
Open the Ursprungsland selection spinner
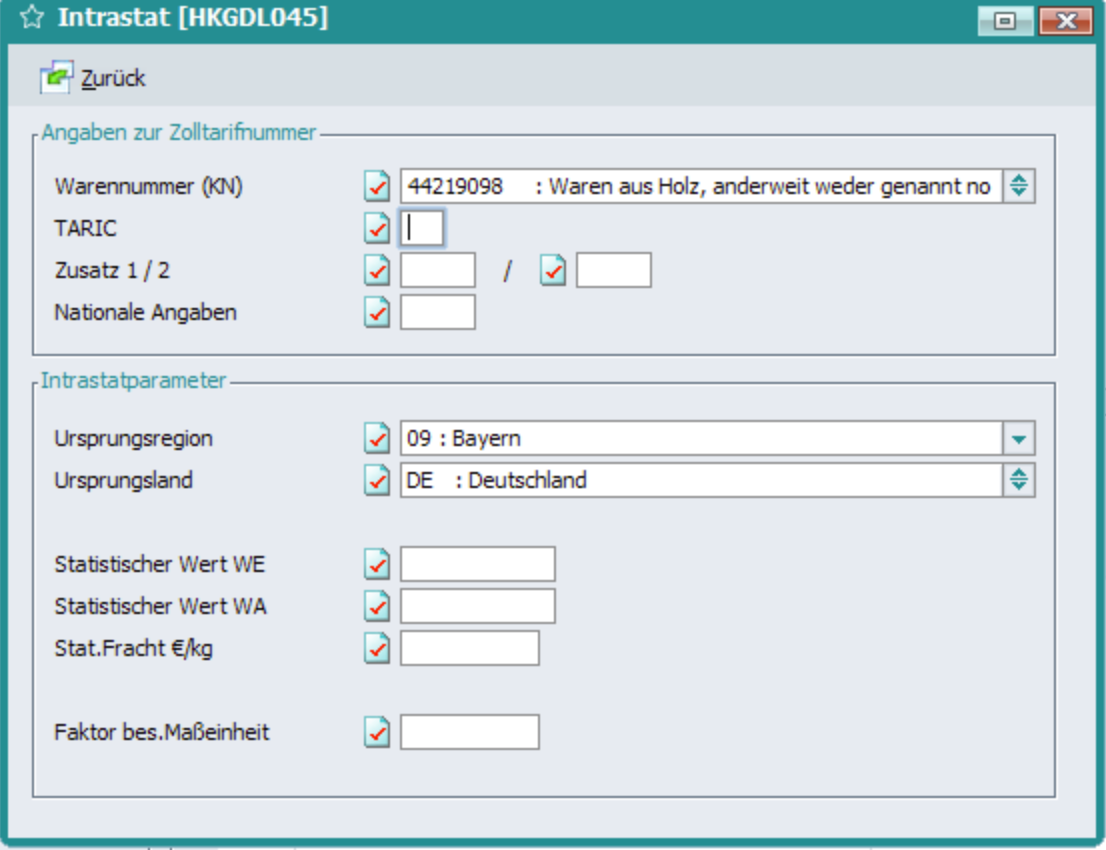[1018, 480]
